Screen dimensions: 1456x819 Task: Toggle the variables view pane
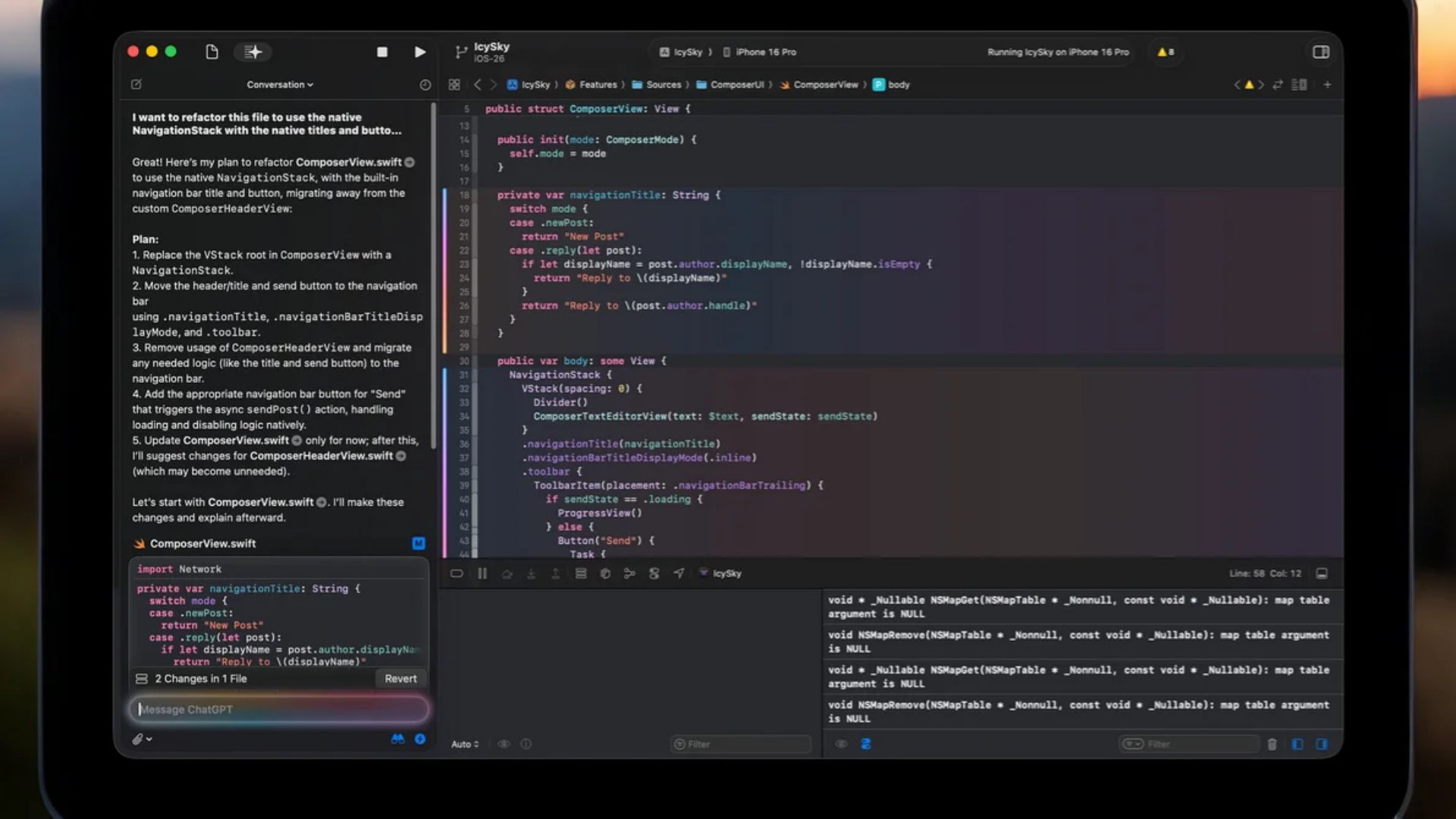1298,745
